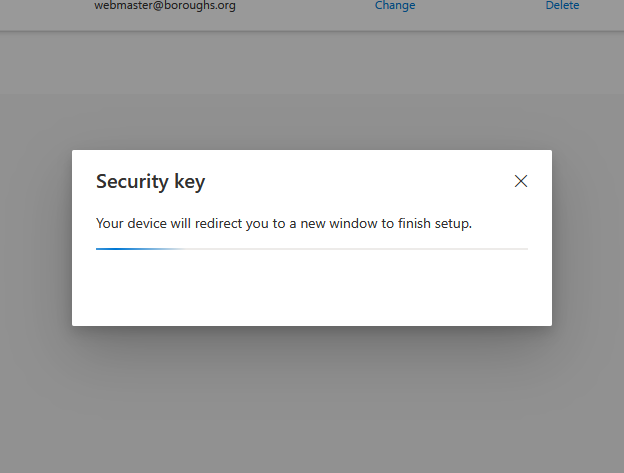Click the word 'redirect' in dialog message
Screen dimensions: 624x473
point(211,223)
